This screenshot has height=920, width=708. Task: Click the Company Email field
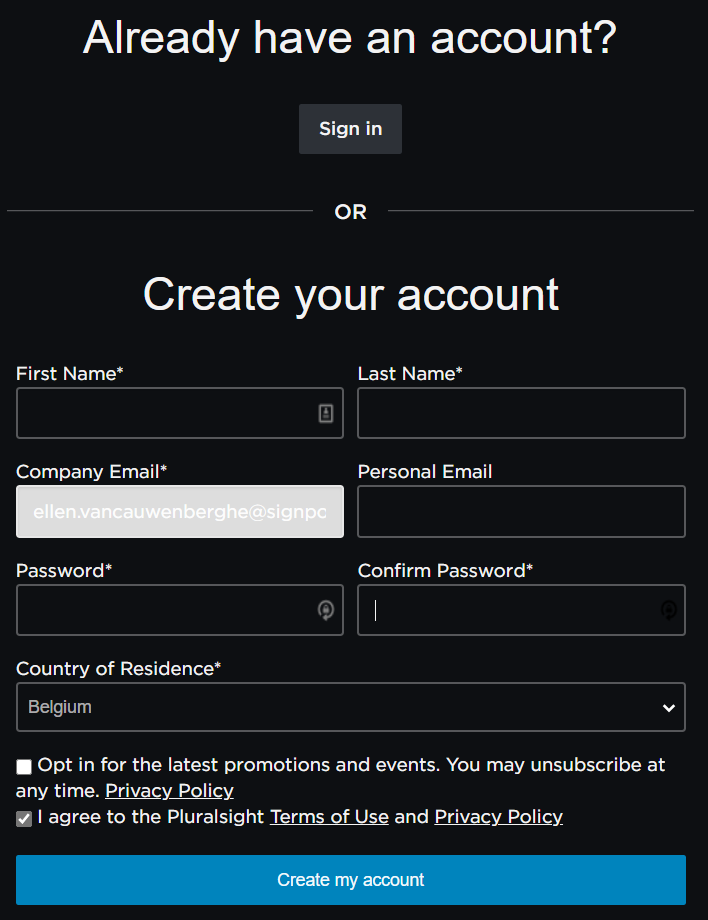(180, 512)
